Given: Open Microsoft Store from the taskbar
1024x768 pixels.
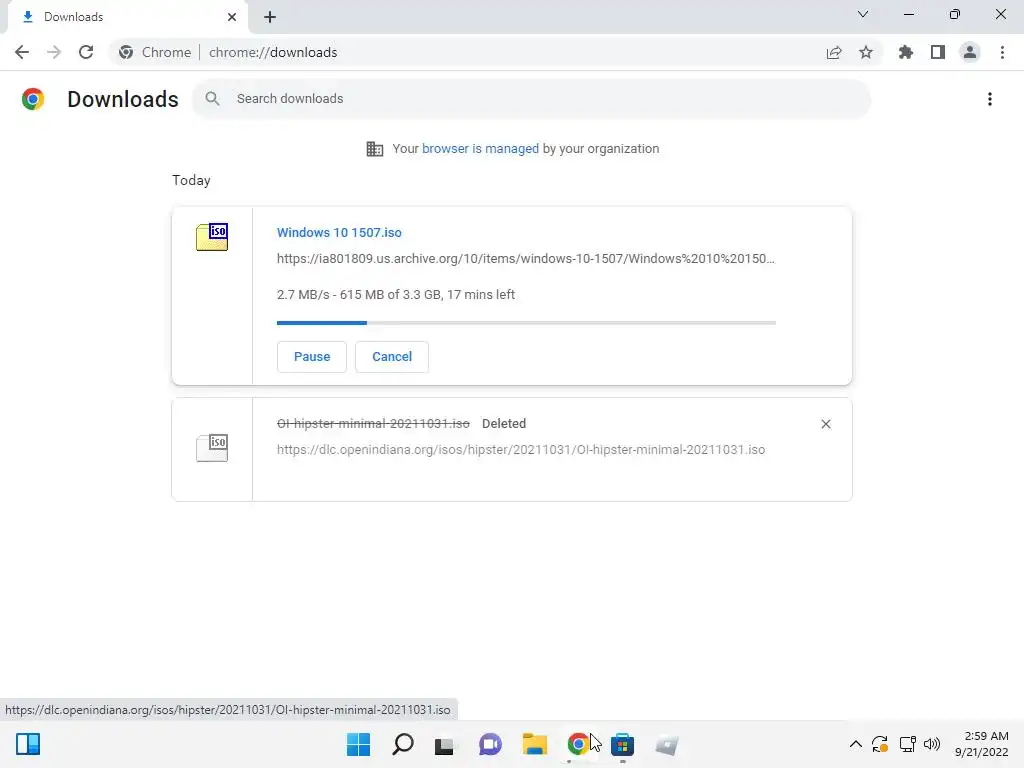Looking at the screenshot, I should [622, 744].
